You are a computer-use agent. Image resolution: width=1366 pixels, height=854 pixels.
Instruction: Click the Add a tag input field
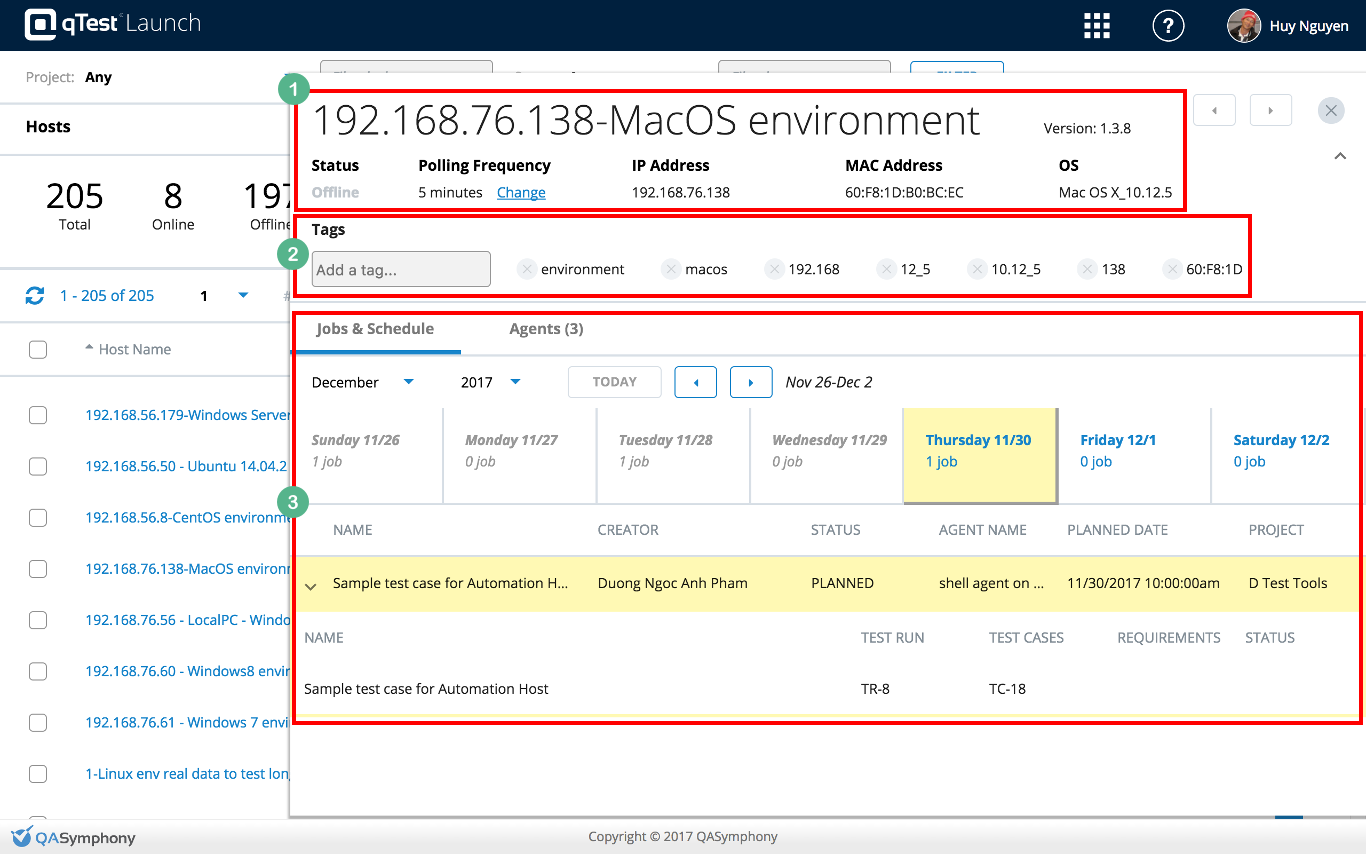coord(401,269)
